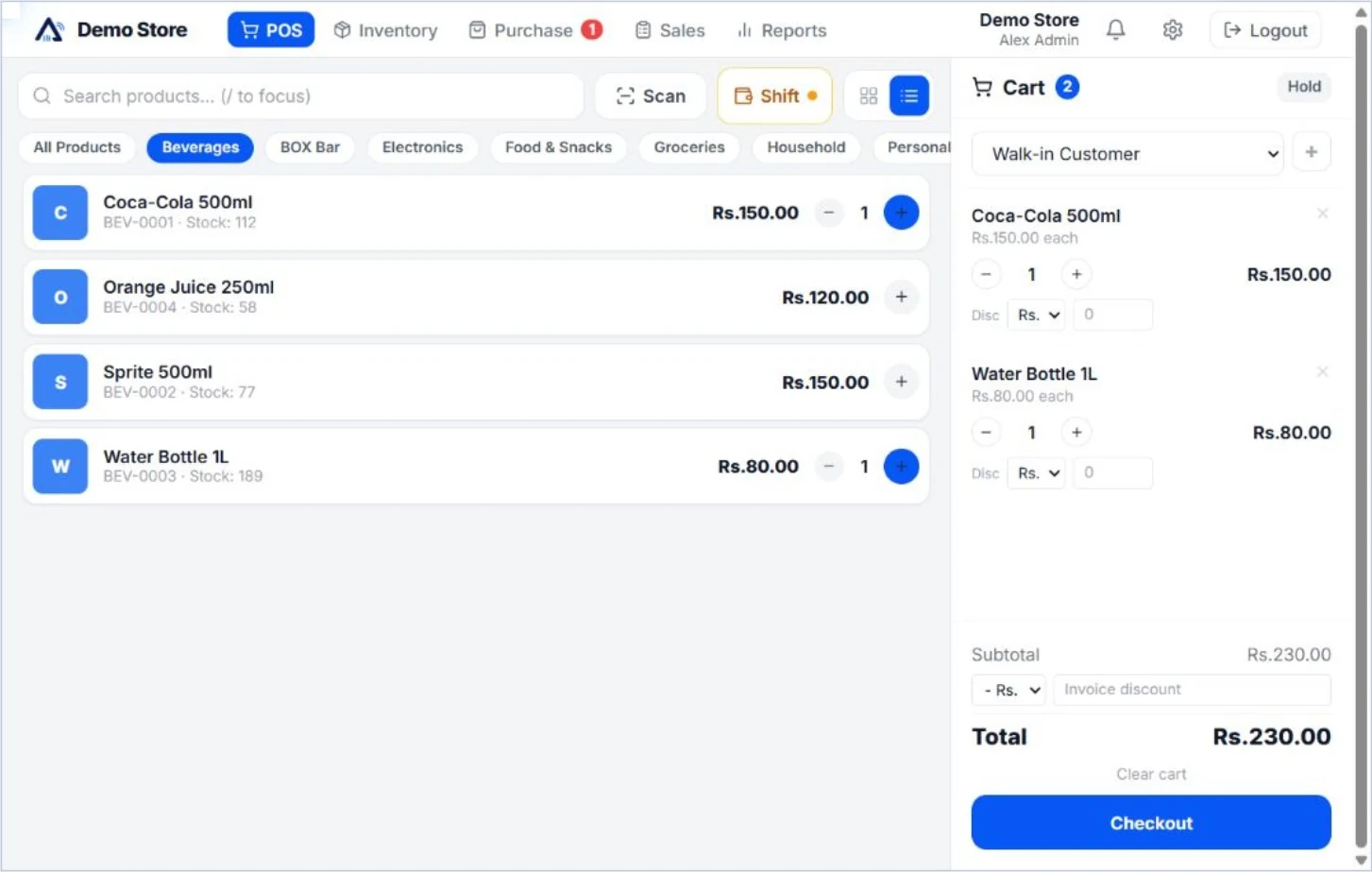Add one more Water Bottle in product list
The width and height of the screenshot is (1372, 872).
click(901, 466)
